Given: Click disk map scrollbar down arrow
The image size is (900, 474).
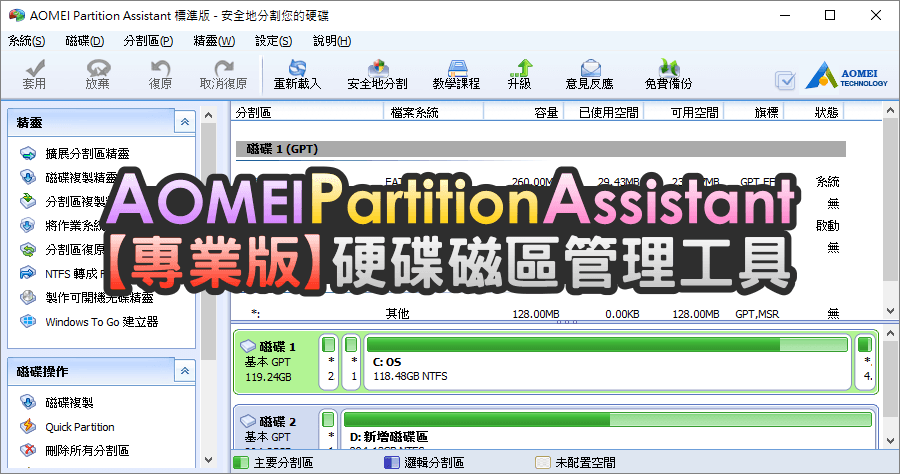Looking at the screenshot, I should pyautogui.click(x=890, y=441).
